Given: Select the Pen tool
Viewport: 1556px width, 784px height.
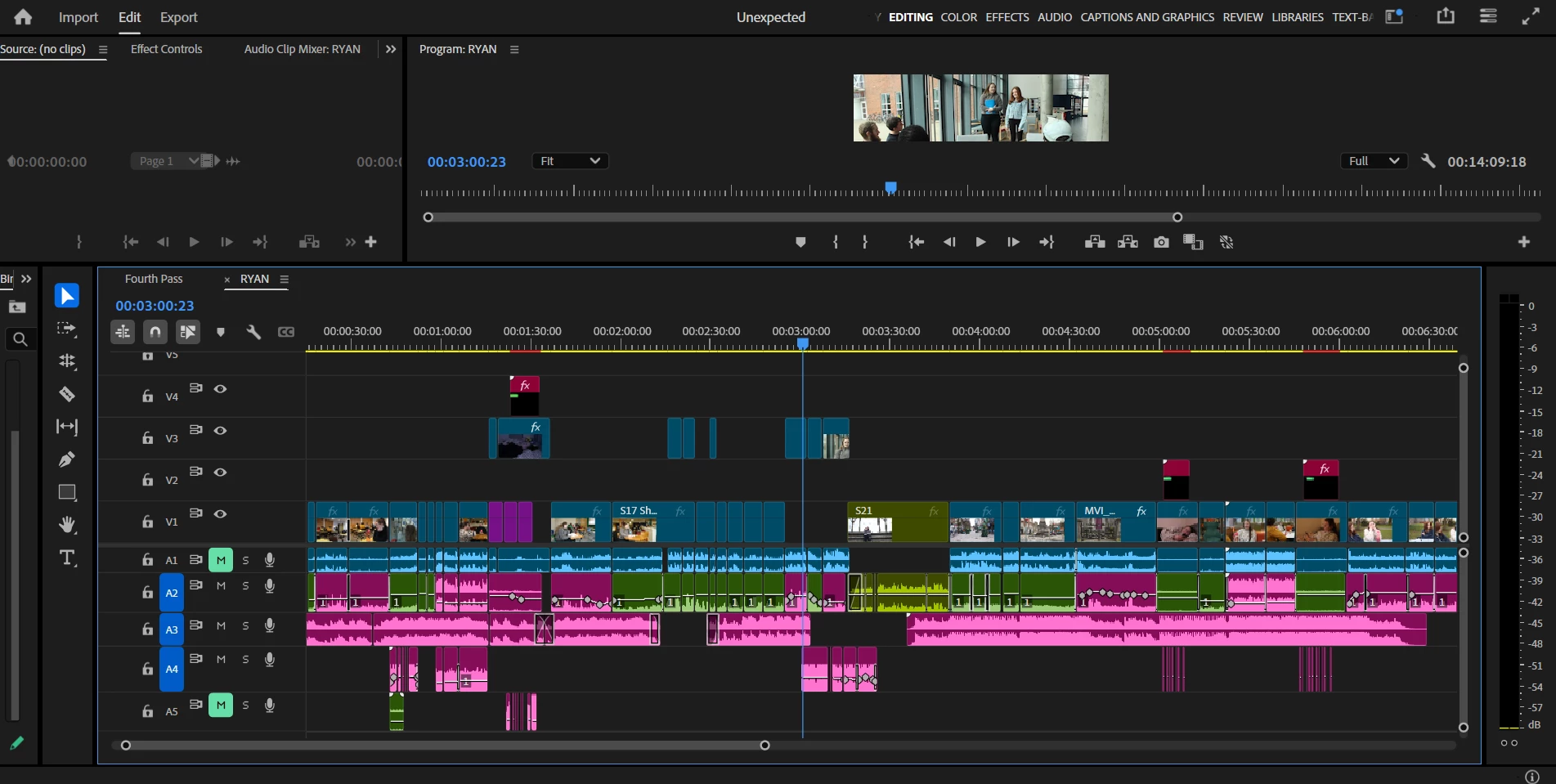Looking at the screenshot, I should pyautogui.click(x=67, y=459).
